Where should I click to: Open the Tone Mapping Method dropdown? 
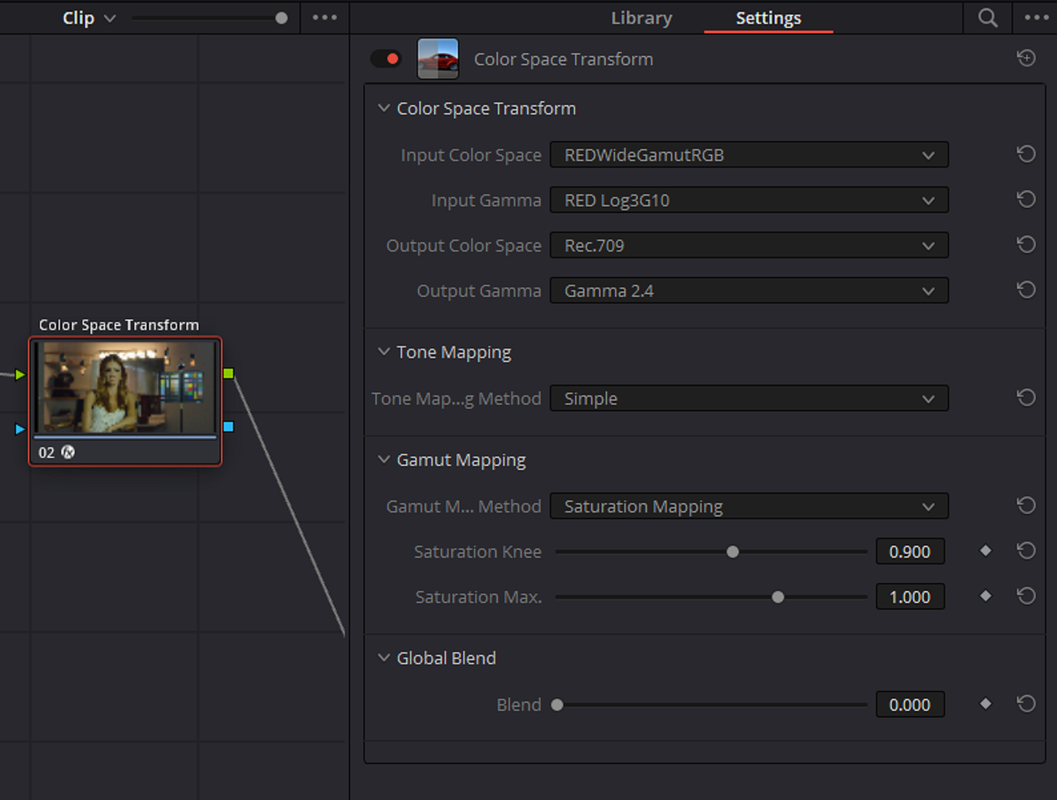(x=749, y=398)
